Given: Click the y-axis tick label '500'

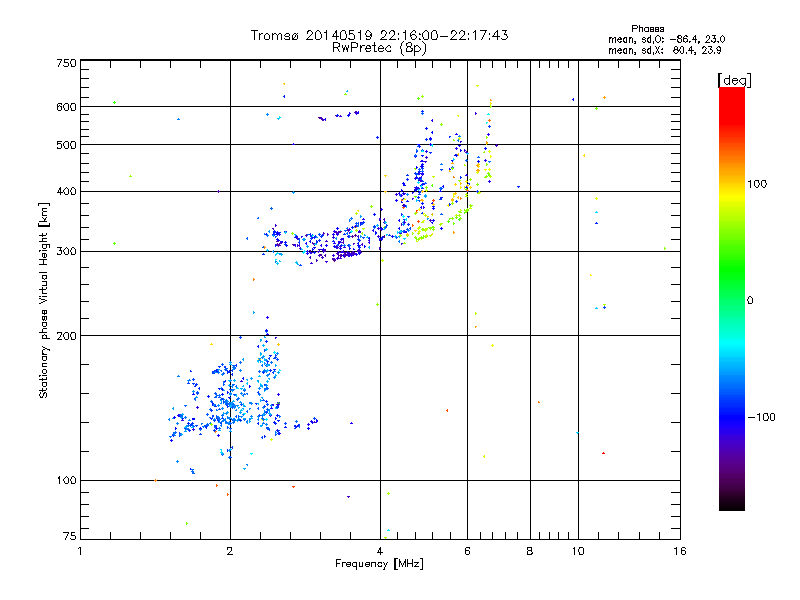Looking at the screenshot, I should [66, 145].
